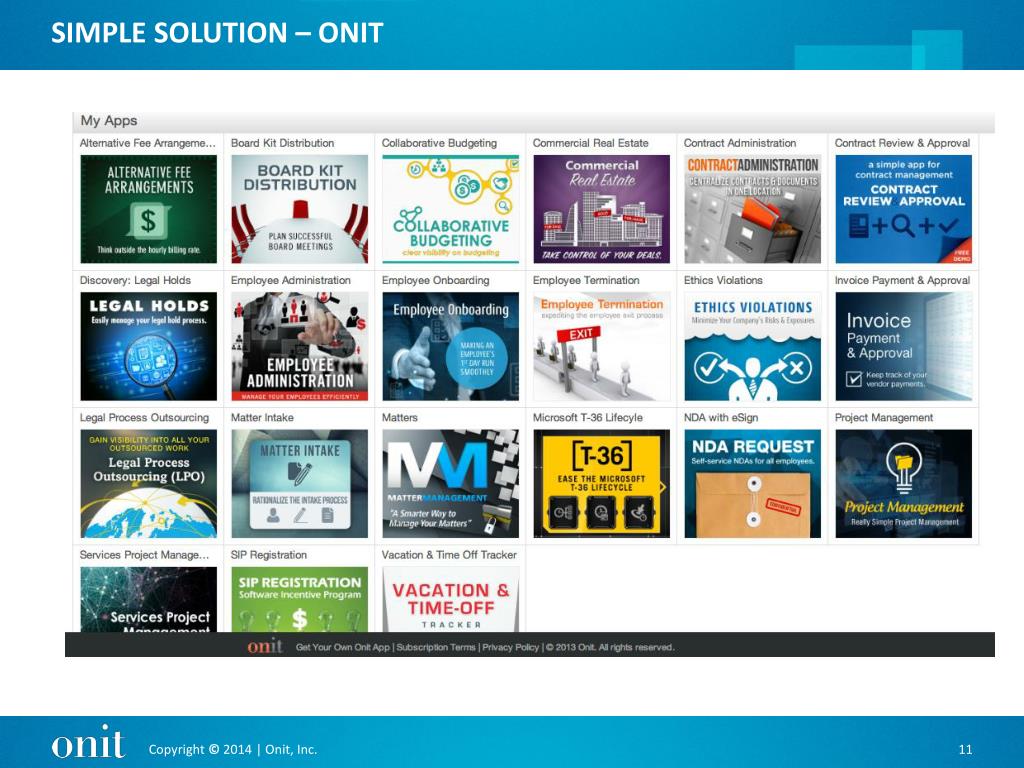Click the 'Employee Administration' title text

(291, 280)
